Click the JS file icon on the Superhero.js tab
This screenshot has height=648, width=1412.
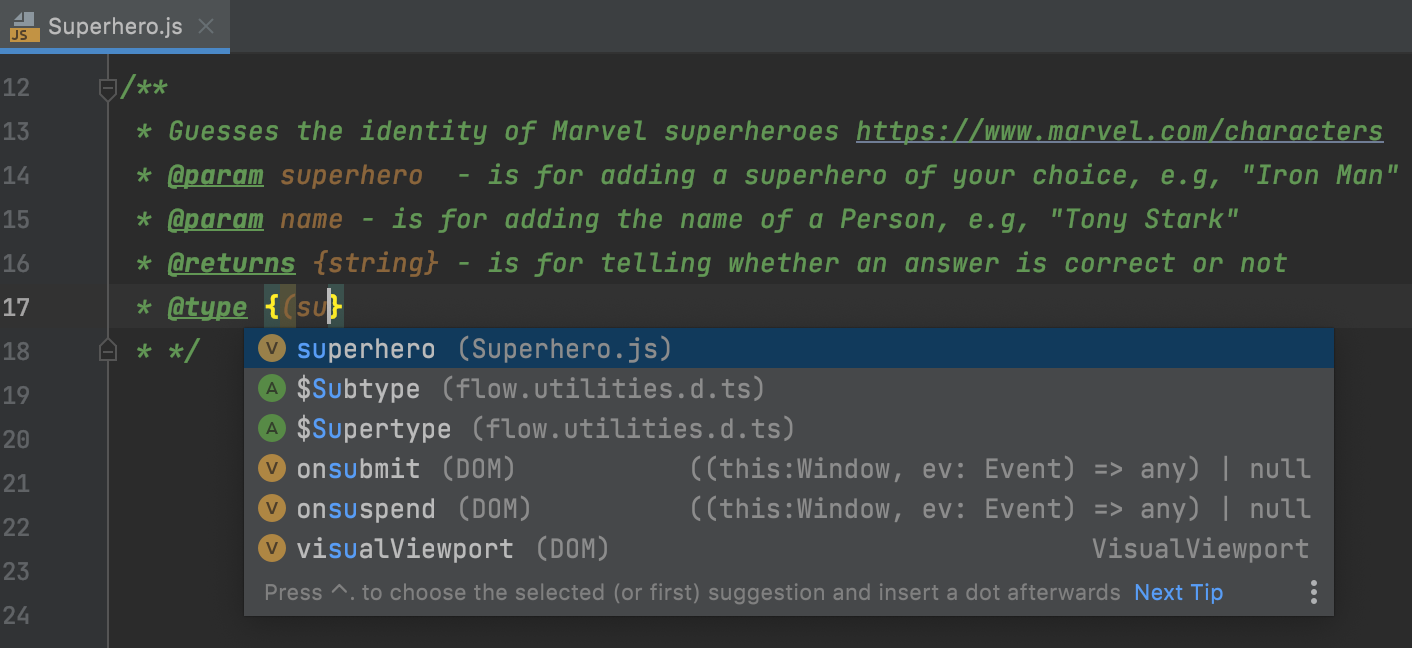coord(24,27)
